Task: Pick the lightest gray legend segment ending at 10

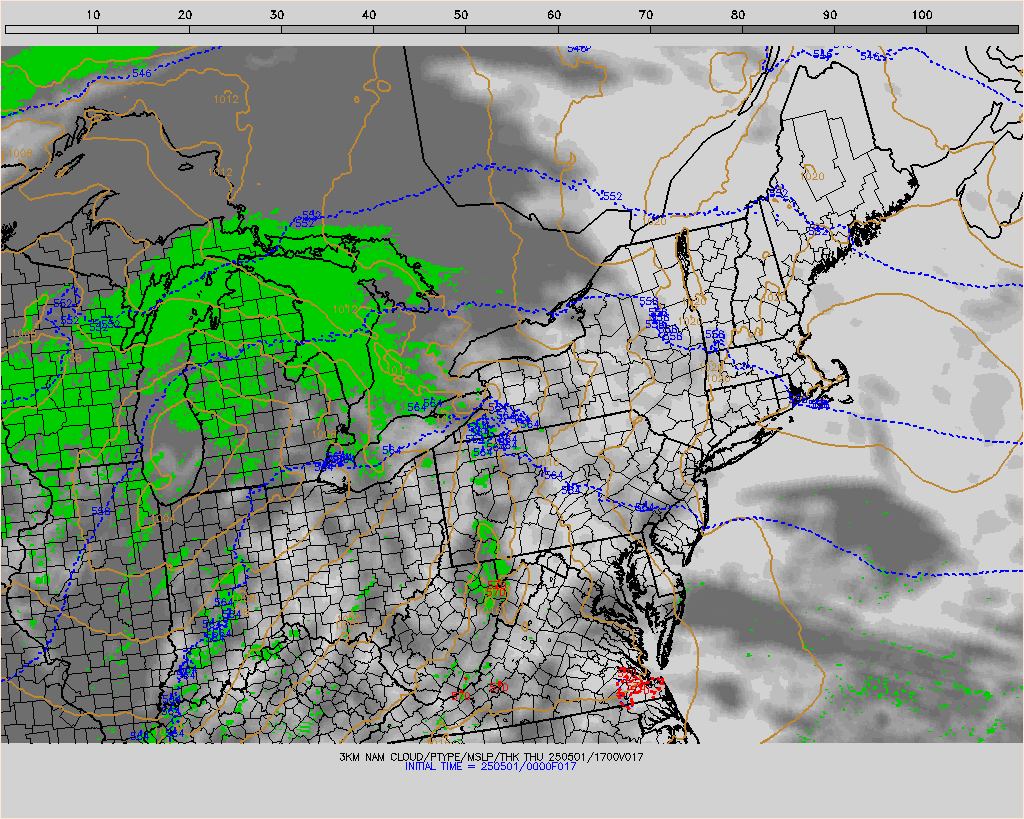Action: click(x=51, y=29)
